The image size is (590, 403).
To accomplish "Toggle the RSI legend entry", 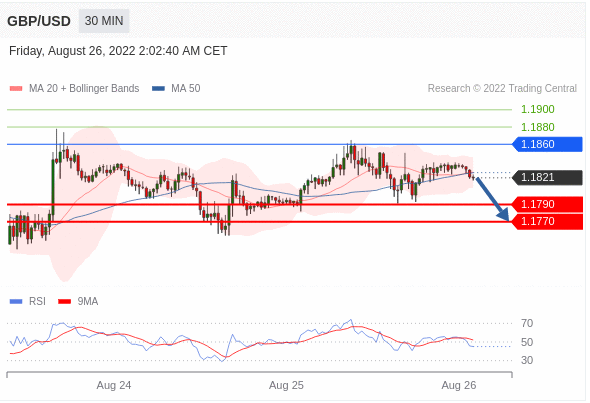I will 27,301.
